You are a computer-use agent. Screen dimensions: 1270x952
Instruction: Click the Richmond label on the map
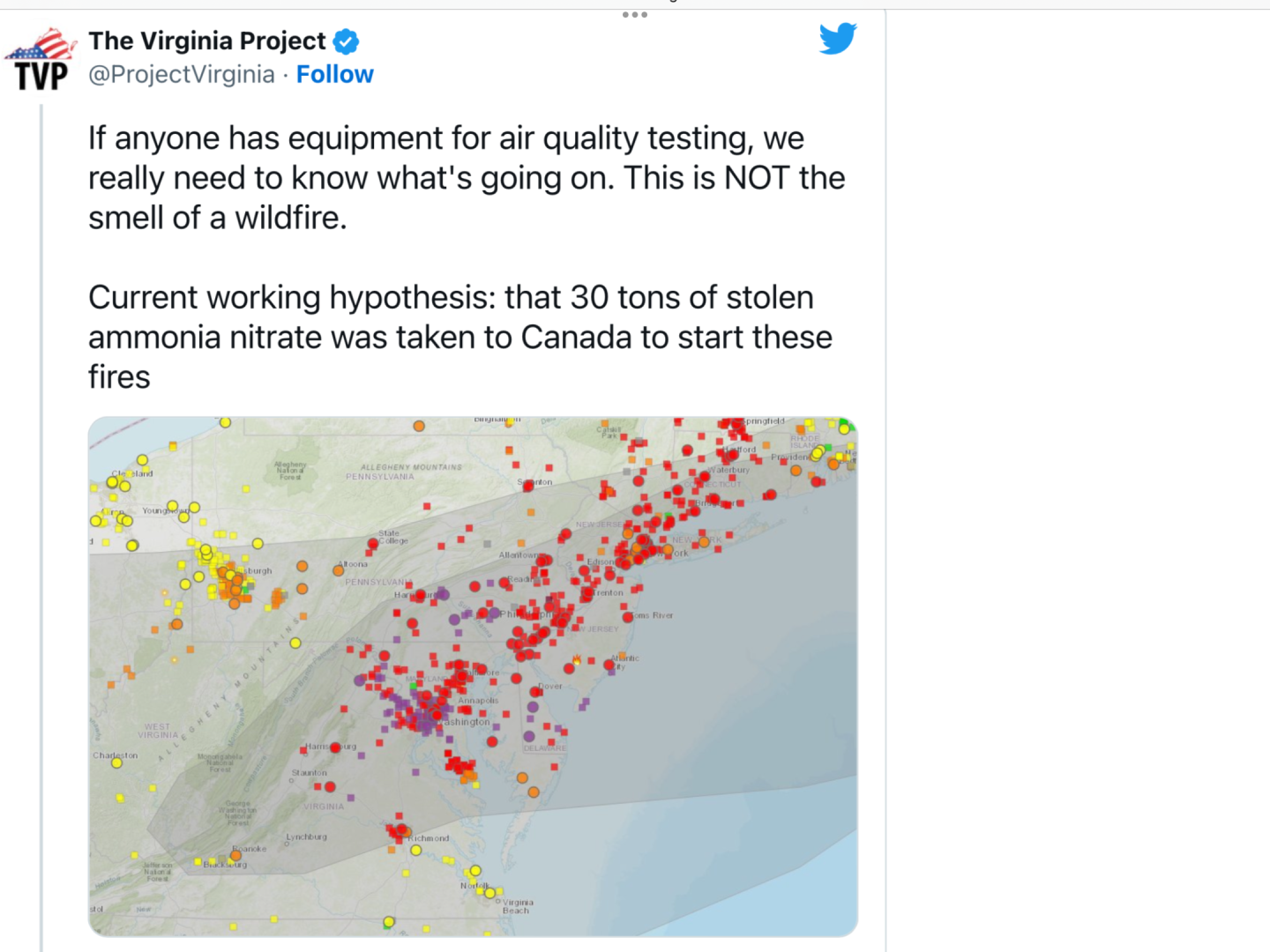[430, 838]
